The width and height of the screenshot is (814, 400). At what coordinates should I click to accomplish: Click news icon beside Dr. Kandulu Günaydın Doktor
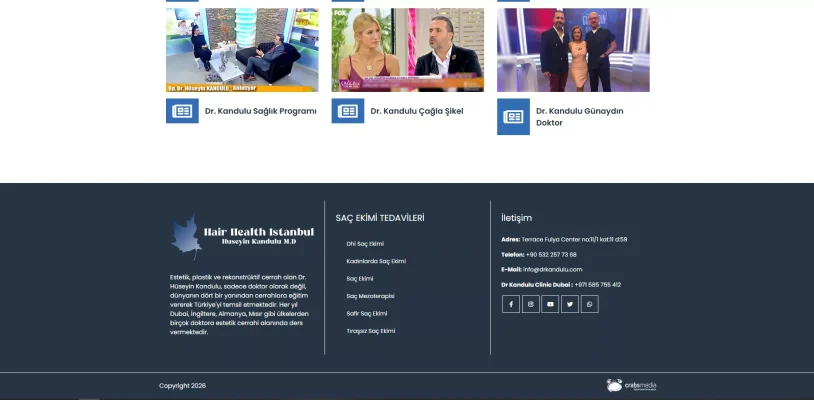[x=513, y=117]
